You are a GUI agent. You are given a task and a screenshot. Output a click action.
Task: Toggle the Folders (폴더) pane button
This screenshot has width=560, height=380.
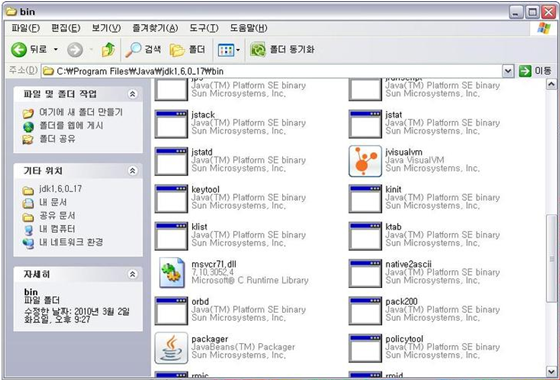tap(188, 50)
